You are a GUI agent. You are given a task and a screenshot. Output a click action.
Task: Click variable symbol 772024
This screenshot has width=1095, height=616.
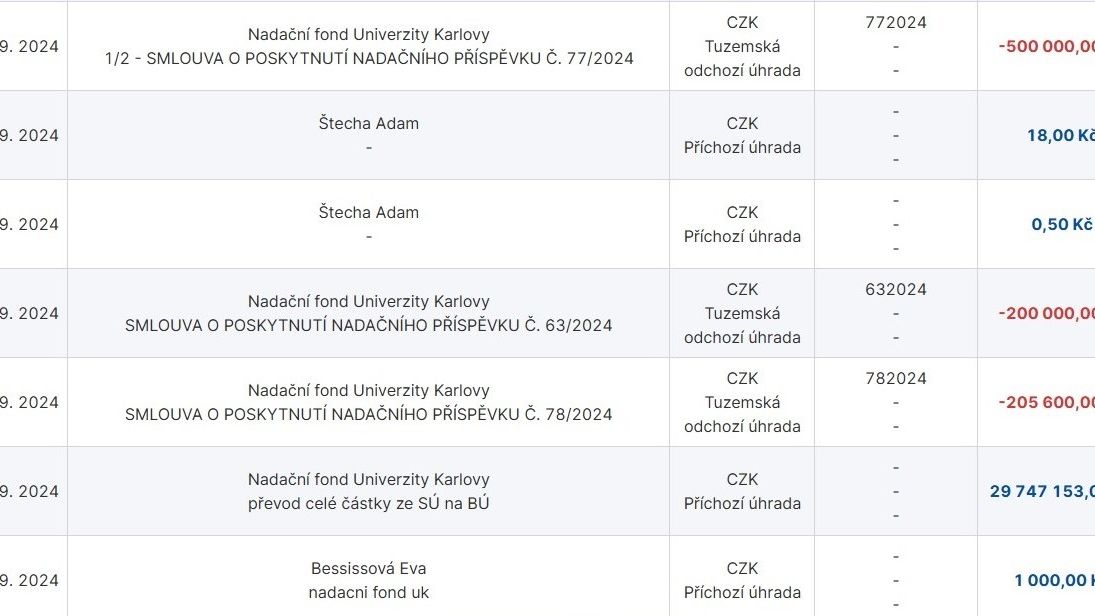(x=896, y=22)
